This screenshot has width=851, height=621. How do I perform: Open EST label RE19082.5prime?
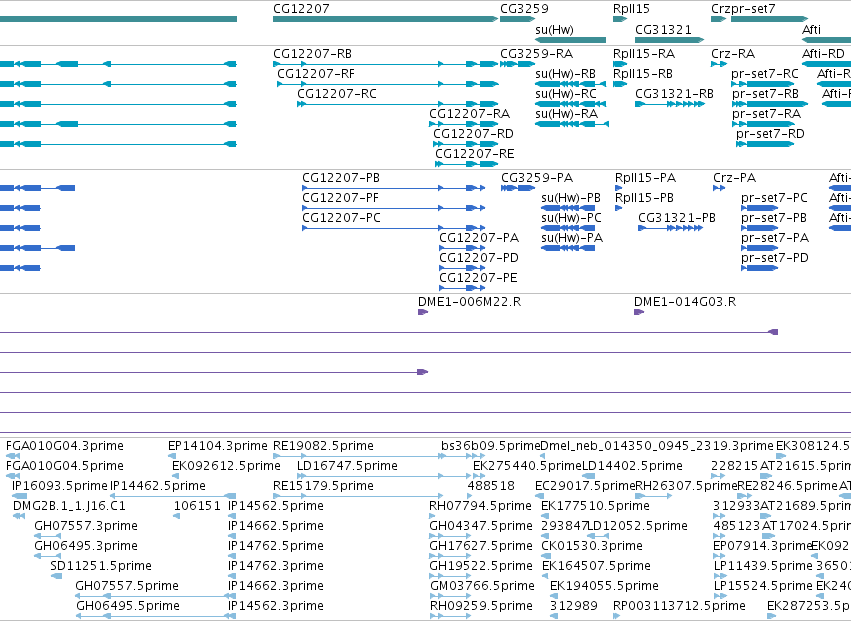coord(323,446)
